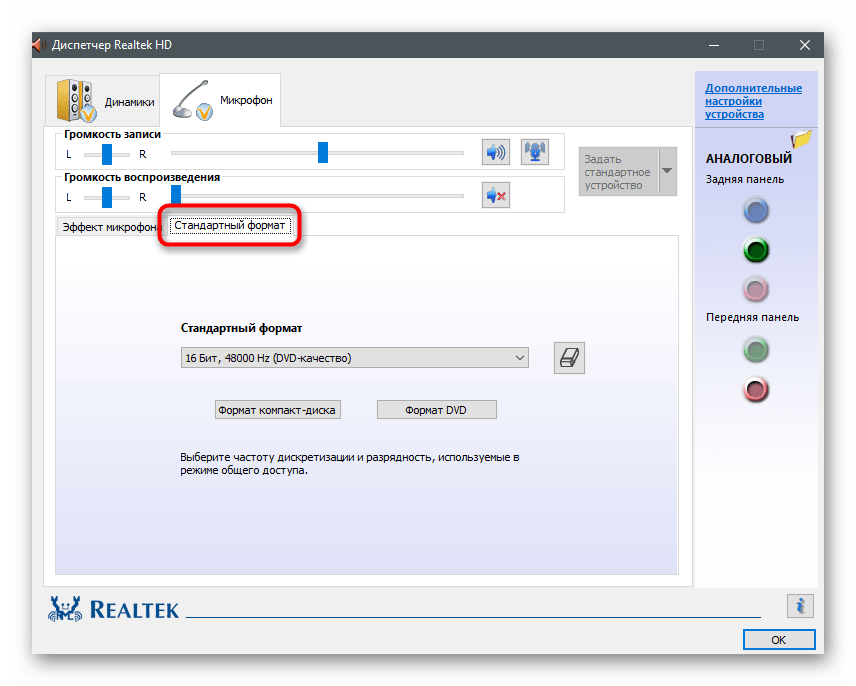The width and height of the screenshot is (856, 686).
Task: Select the red front panel jack
Action: 756,389
